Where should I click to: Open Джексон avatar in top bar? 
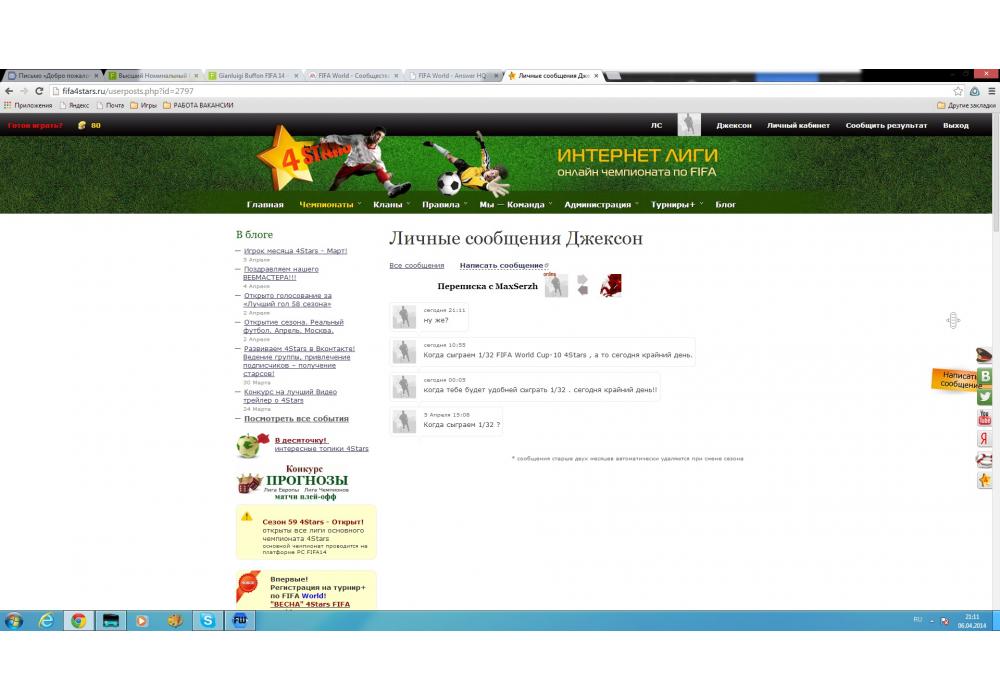[x=689, y=124]
